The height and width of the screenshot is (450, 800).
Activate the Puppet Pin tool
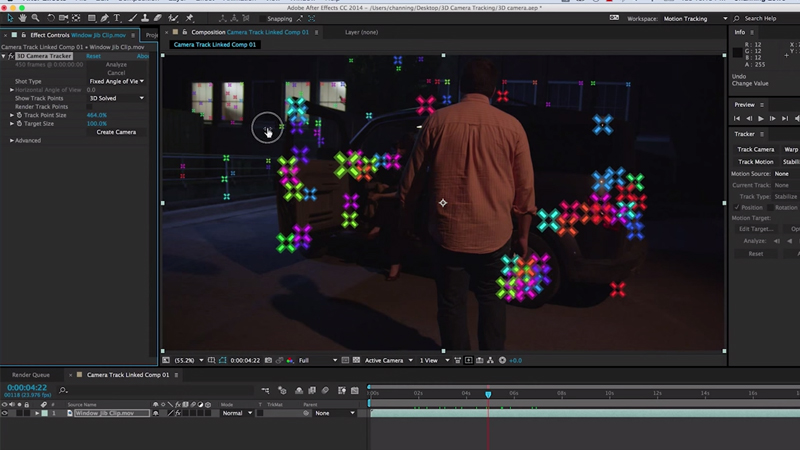pyautogui.click(x=189, y=18)
